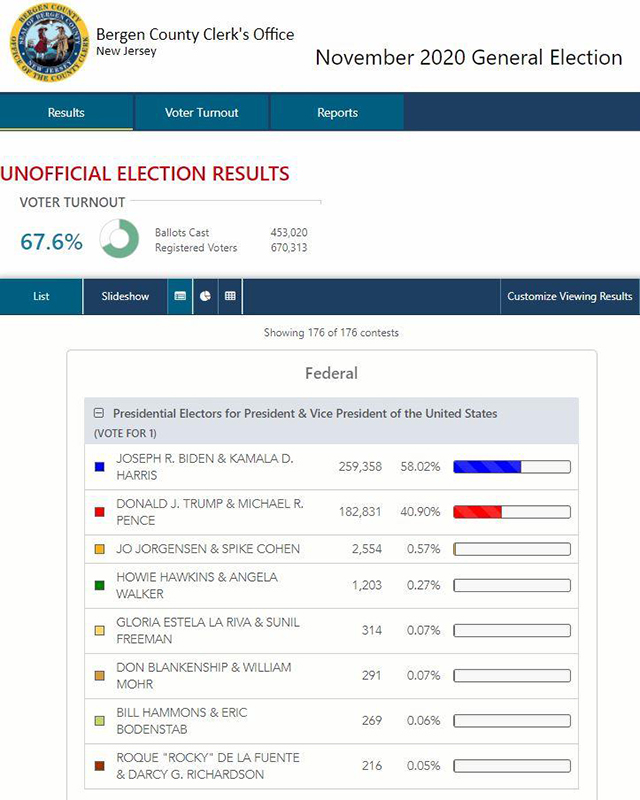
Task: Open the Reports tab
Action: point(337,113)
